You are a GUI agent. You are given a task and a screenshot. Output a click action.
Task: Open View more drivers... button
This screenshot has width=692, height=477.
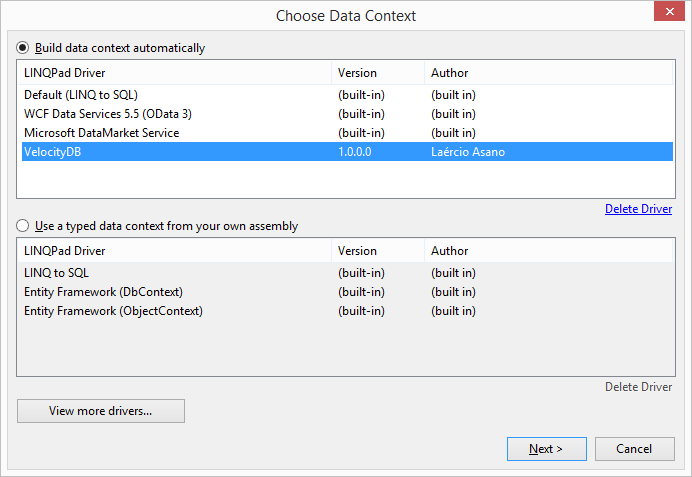click(x=101, y=411)
